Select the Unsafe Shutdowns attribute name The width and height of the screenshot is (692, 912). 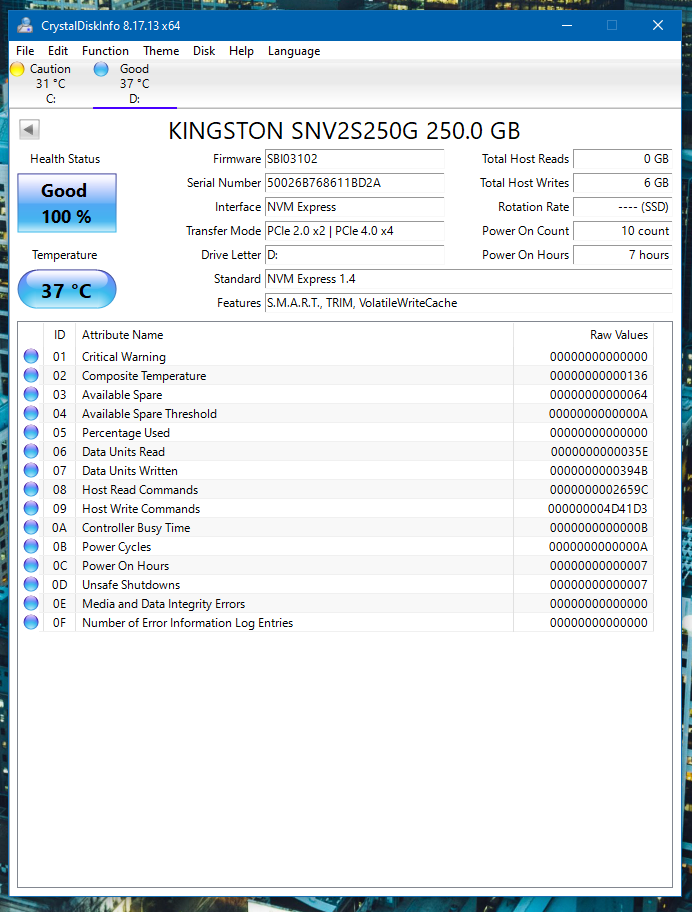coord(131,585)
